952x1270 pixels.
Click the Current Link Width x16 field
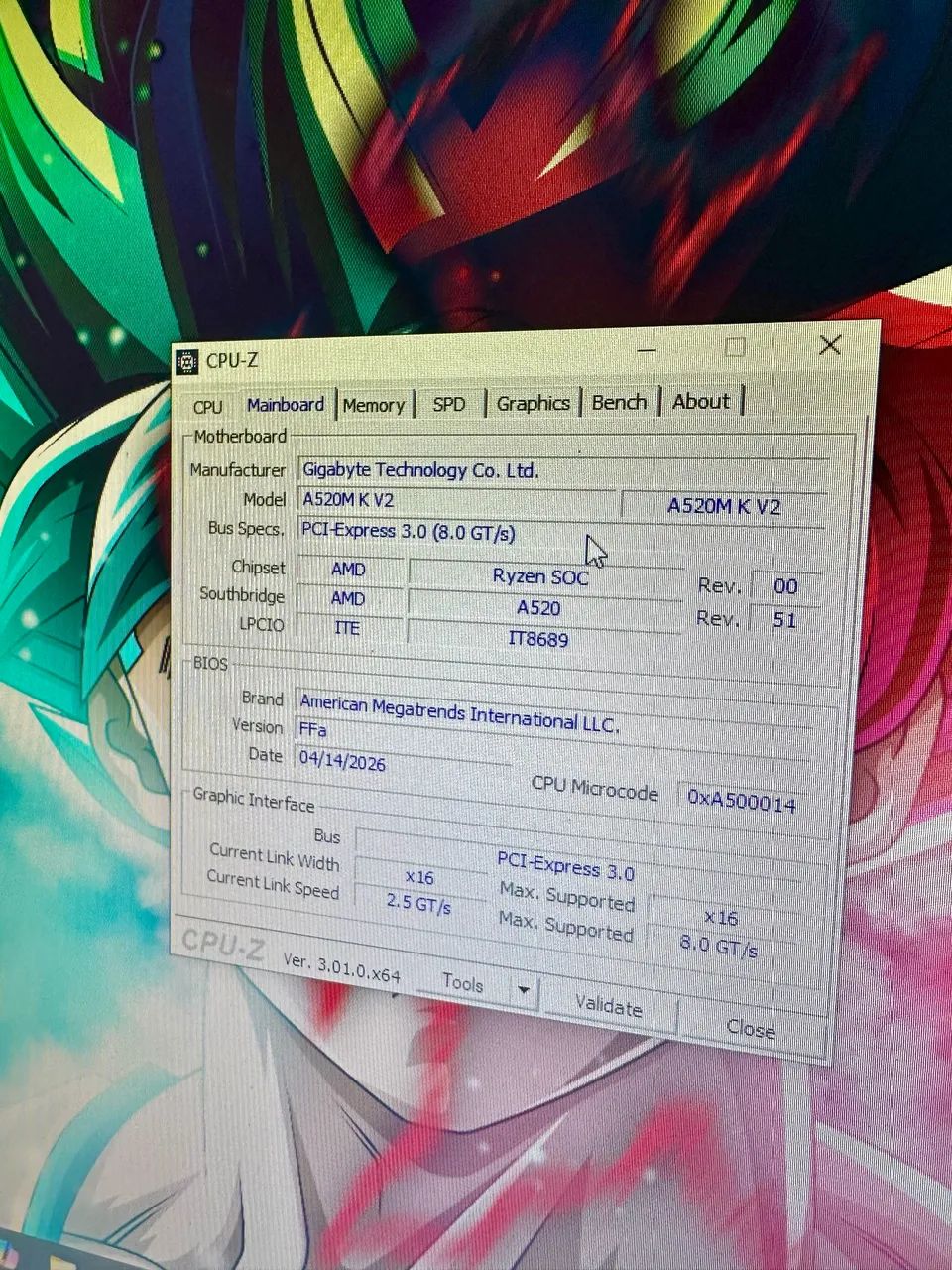pos(419,877)
